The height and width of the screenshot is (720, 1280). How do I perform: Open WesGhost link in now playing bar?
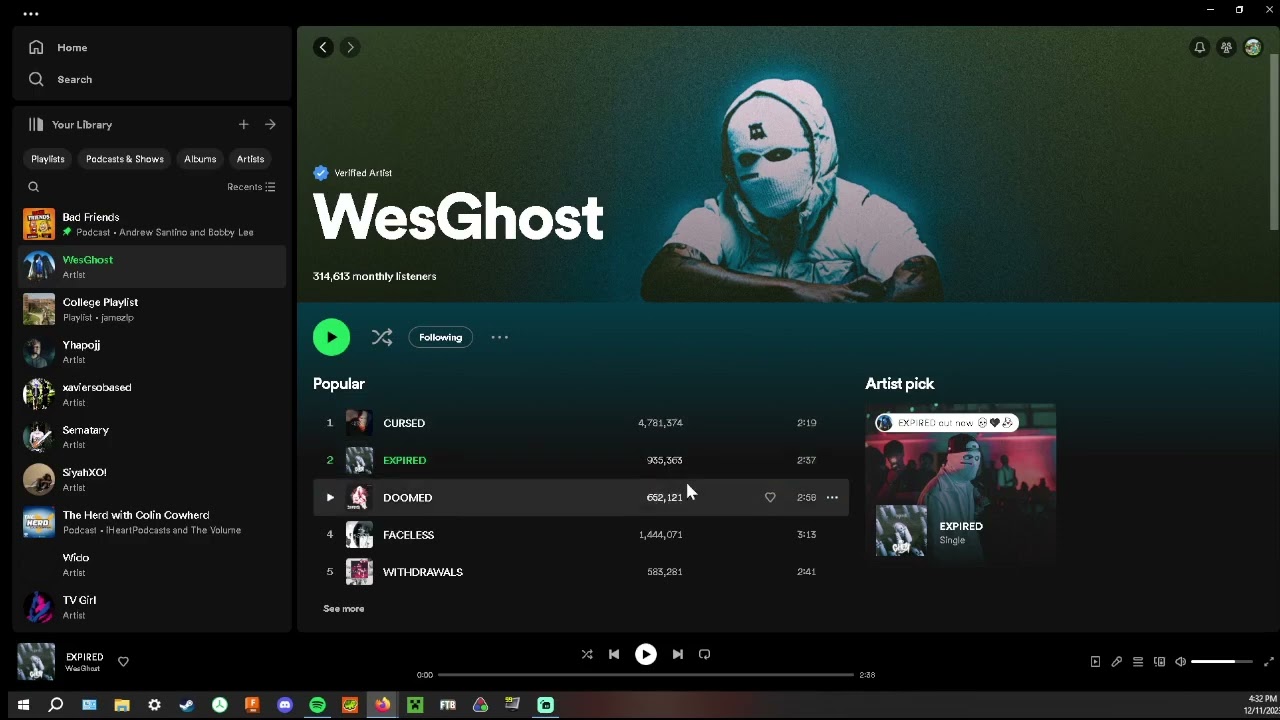[x=83, y=669]
